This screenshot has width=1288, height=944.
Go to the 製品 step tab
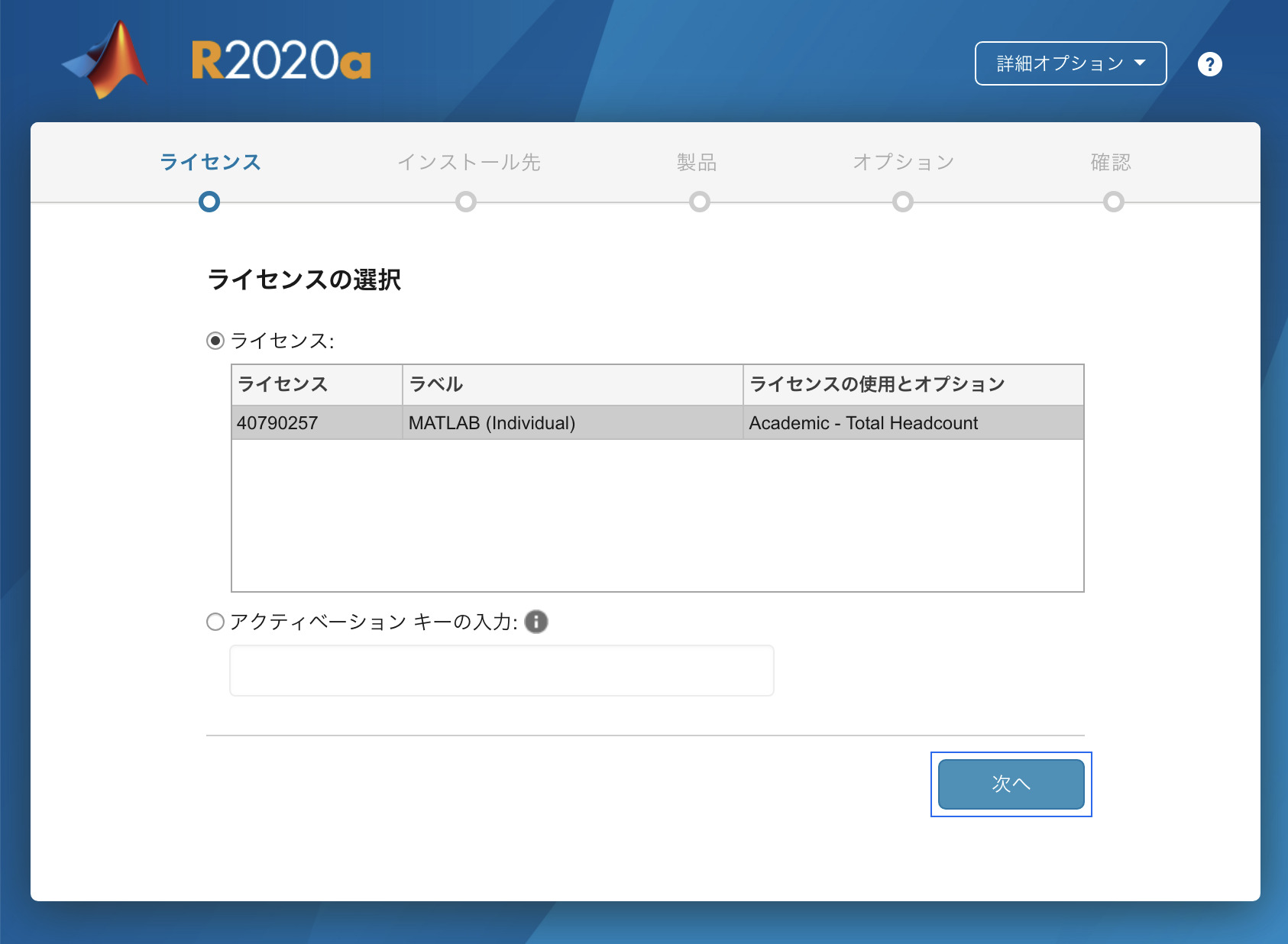pyautogui.click(x=697, y=162)
